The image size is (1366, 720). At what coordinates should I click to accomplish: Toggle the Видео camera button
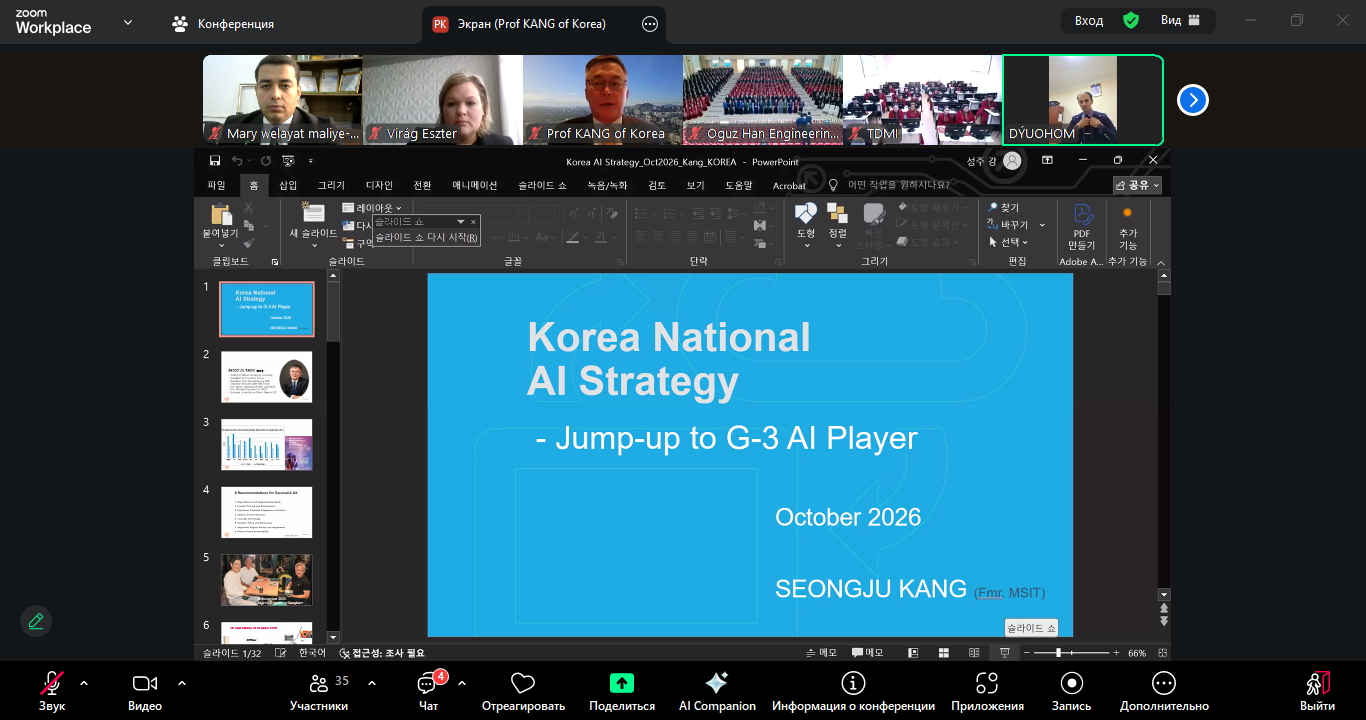pyautogui.click(x=145, y=691)
